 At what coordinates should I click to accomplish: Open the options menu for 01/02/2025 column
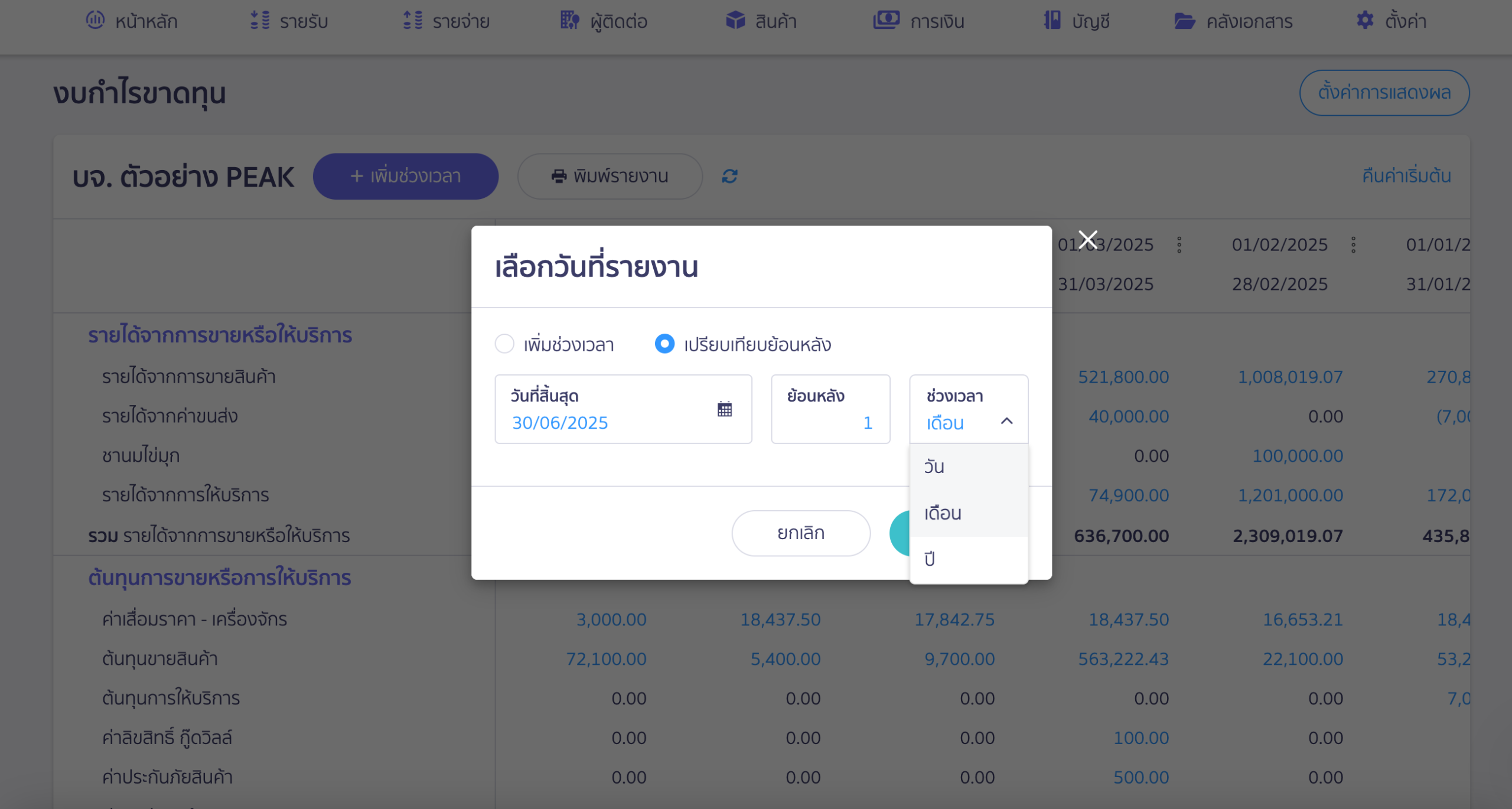point(1354,245)
